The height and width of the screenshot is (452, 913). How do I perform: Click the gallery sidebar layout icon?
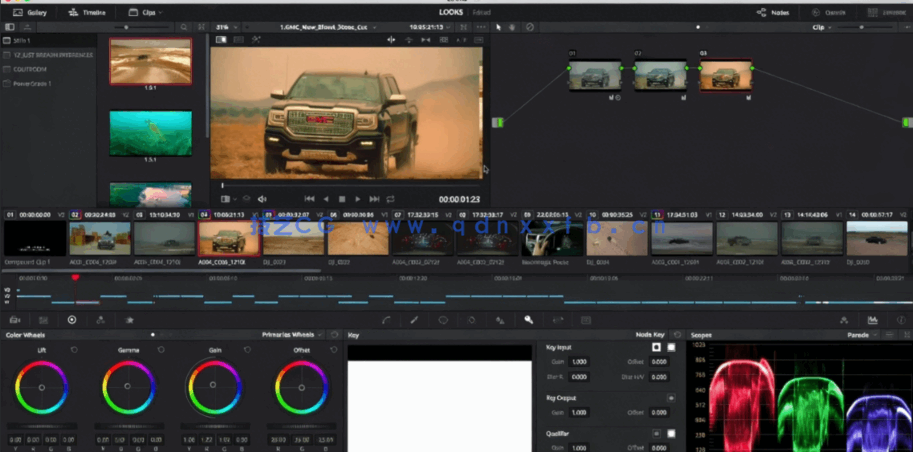click(x=9, y=27)
